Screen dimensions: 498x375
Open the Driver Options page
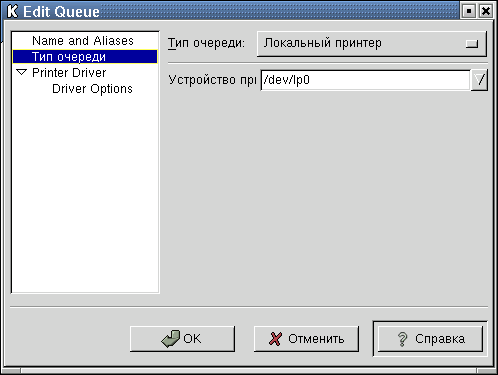92,89
